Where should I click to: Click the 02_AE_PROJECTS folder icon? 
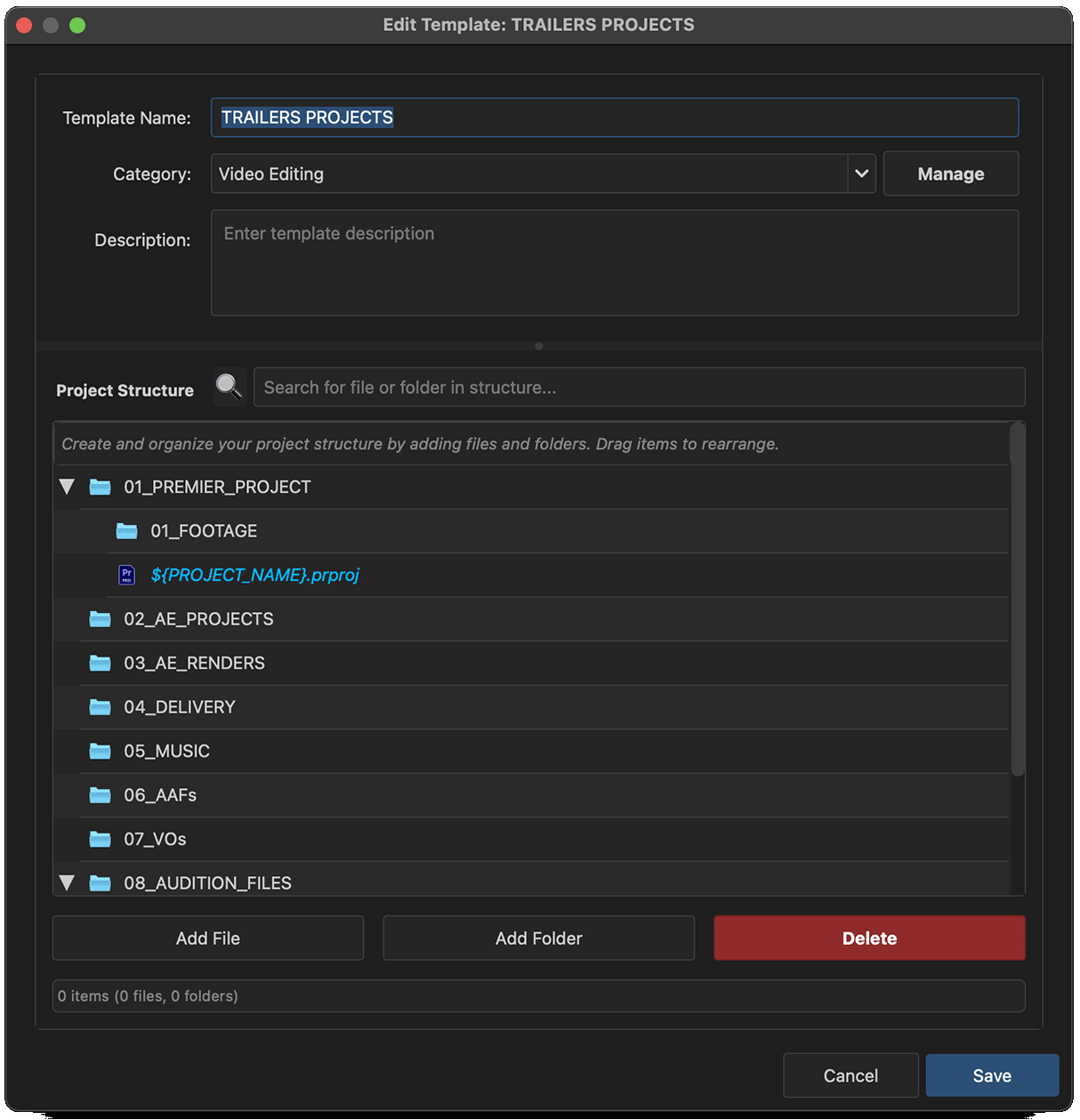tap(100, 619)
